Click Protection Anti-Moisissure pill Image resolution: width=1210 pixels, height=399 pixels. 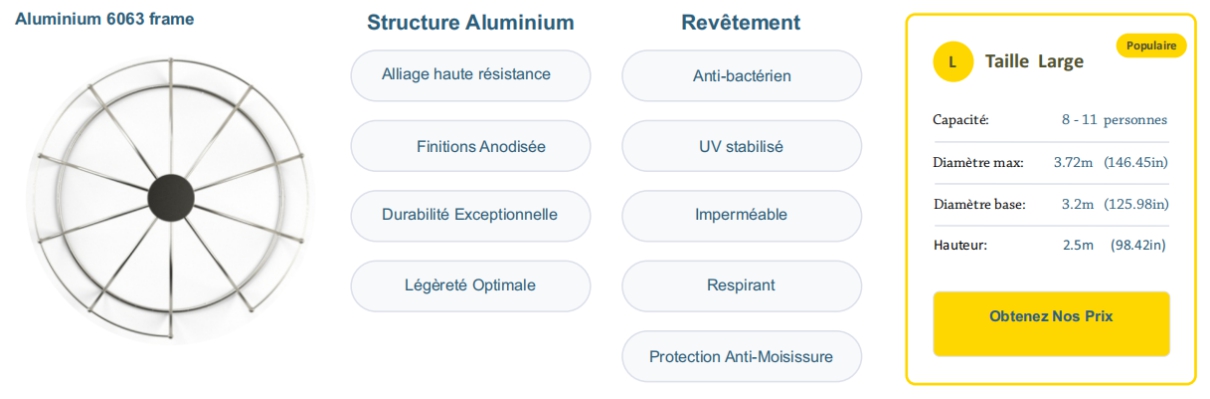click(x=741, y=356)
